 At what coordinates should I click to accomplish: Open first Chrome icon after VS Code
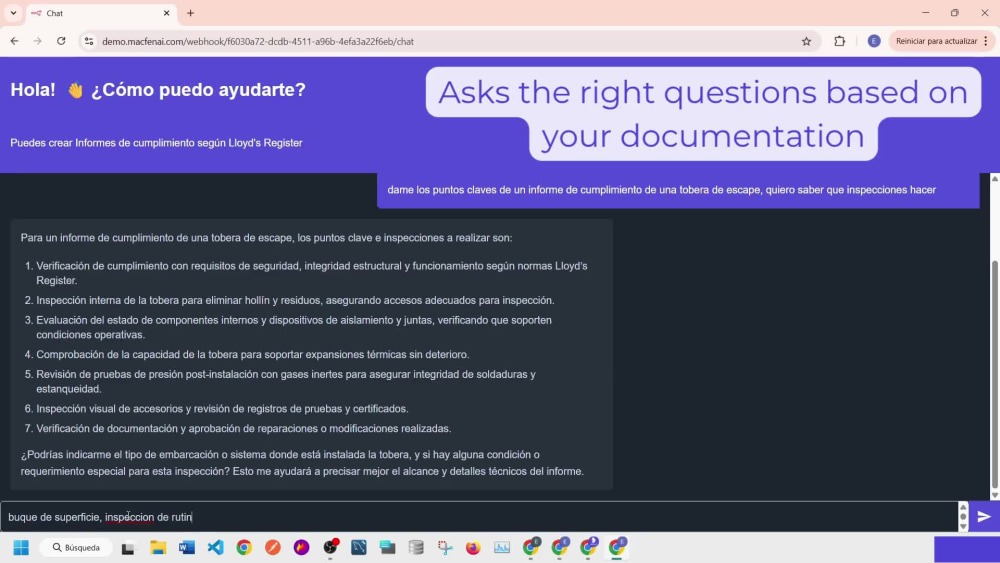244,548
